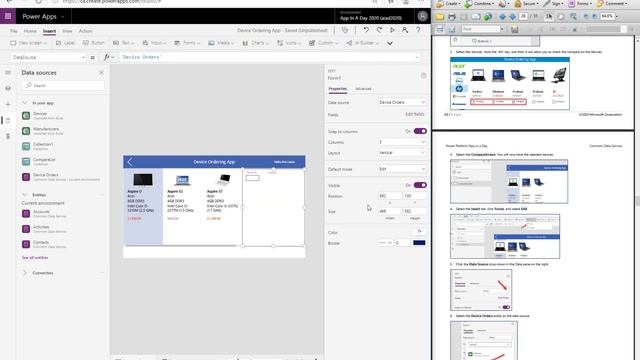Collapse the In your app section
This screenshot has width=640, height=360.
24,103
